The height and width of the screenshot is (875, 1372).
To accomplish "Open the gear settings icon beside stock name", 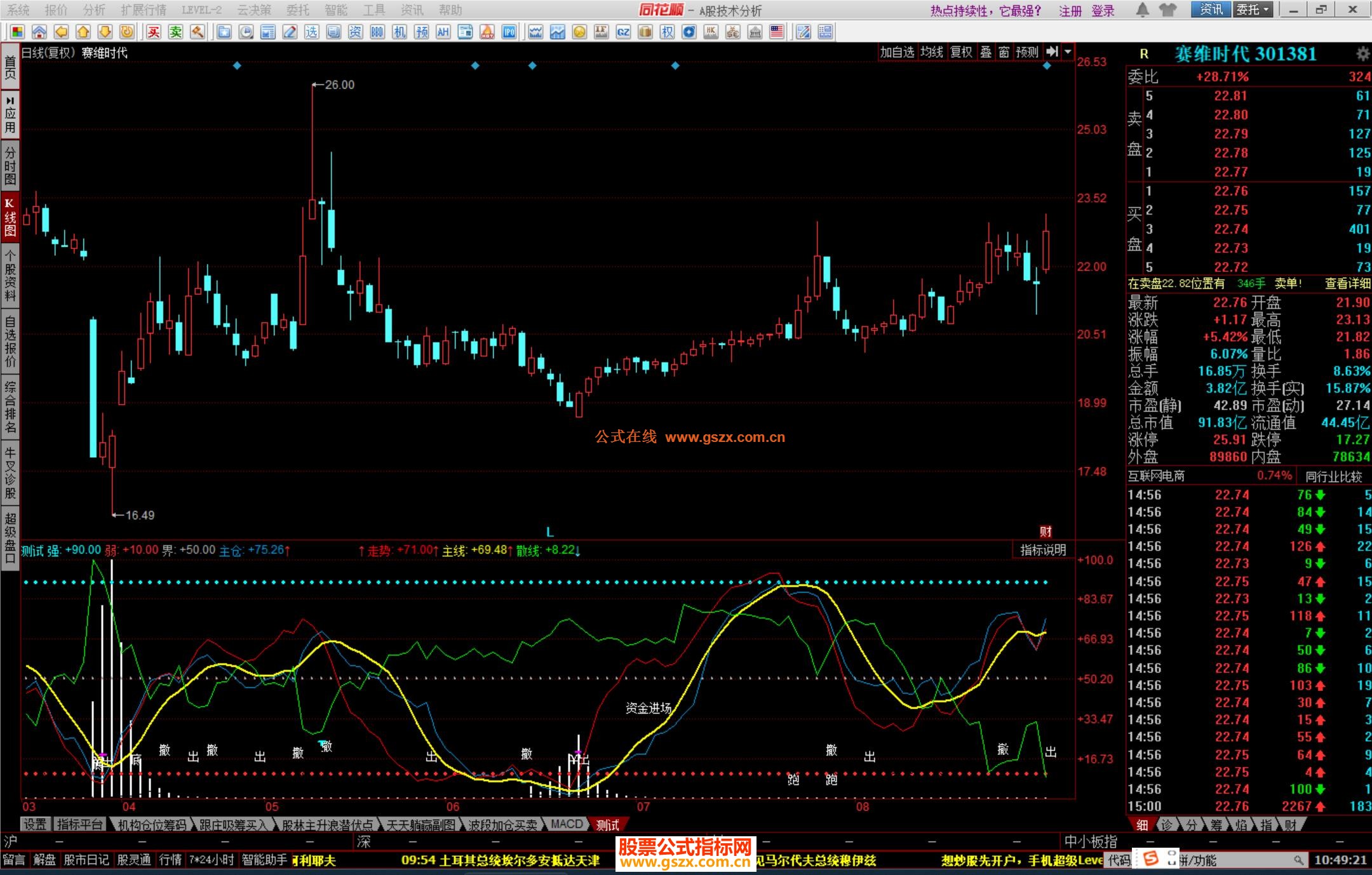I will (1362, 54).
